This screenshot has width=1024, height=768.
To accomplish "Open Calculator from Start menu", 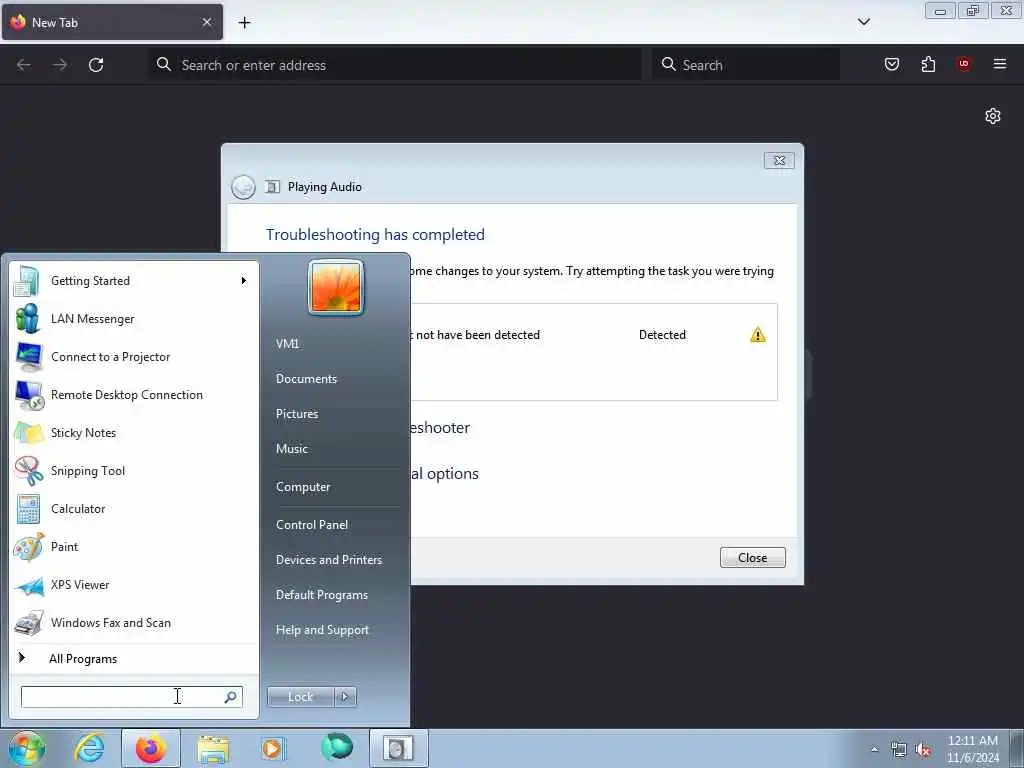I will click(x=135, y=508).
